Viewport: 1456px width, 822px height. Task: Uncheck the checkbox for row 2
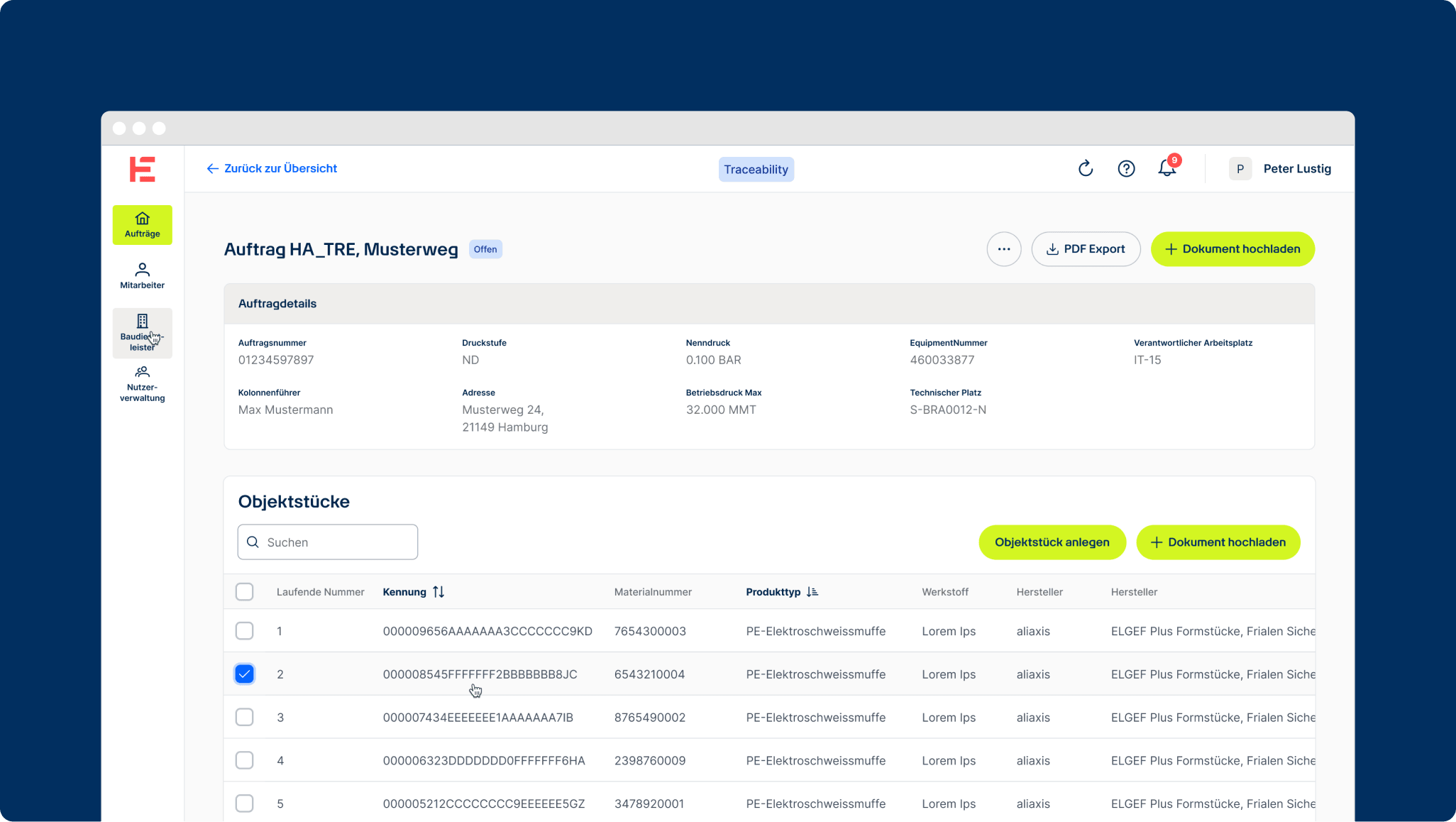[244, 674]
